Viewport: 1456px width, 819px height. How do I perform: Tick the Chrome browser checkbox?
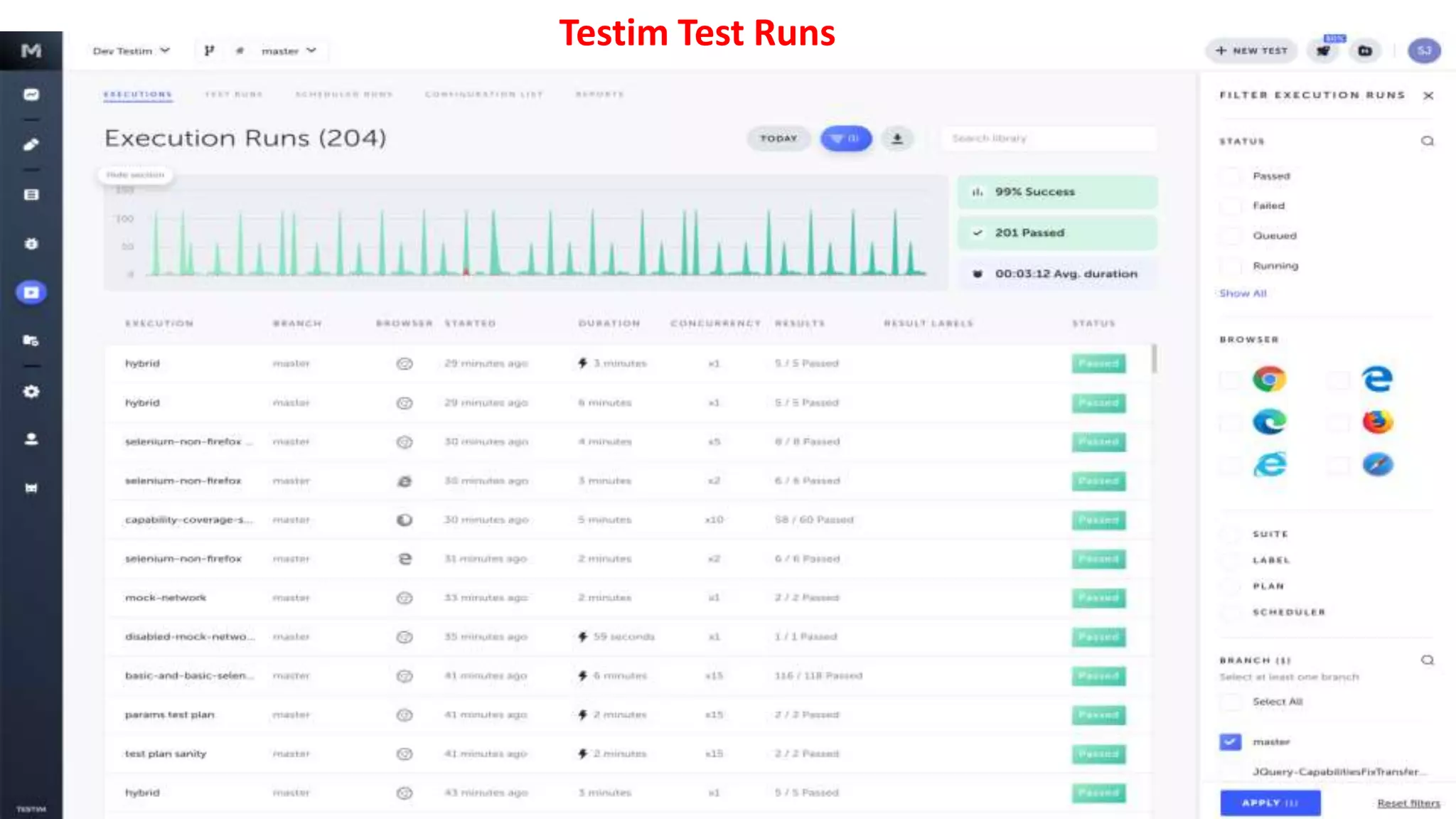pos(1231,380)
